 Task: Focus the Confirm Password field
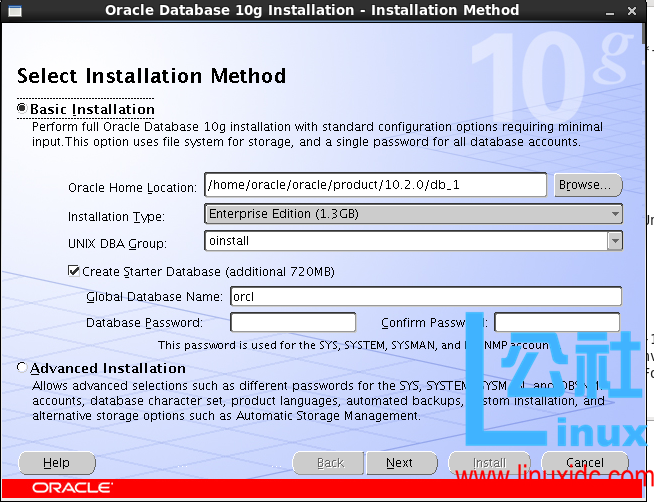pyautogui.click(x=557, y=322)
